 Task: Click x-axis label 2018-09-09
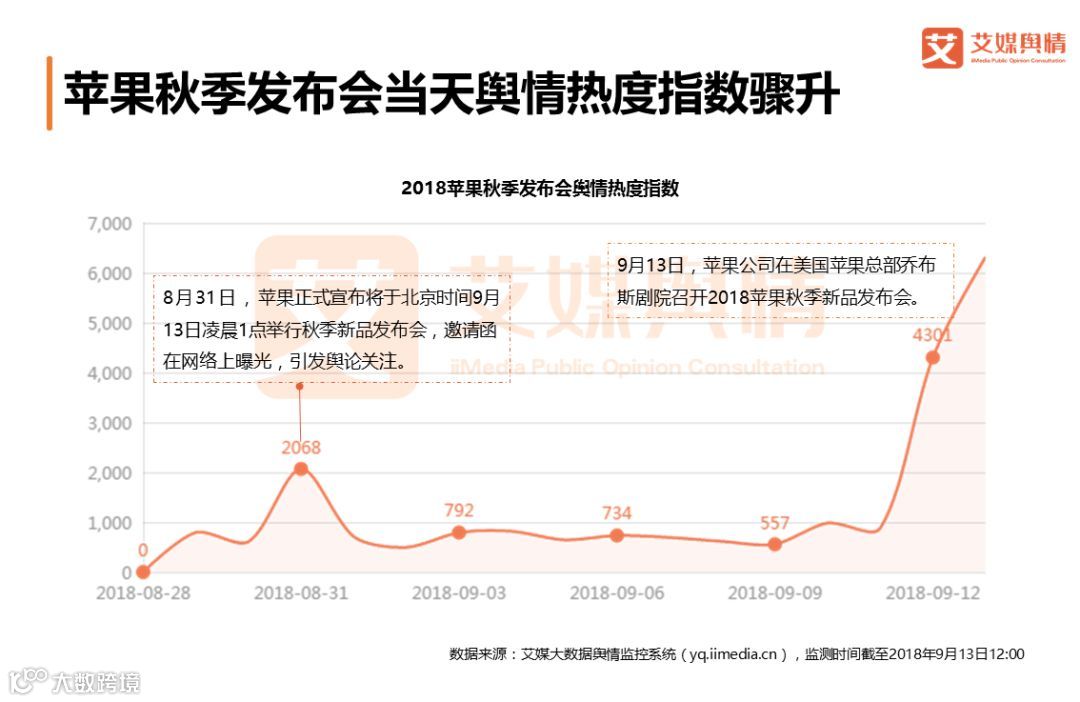[x=775, y=593]
